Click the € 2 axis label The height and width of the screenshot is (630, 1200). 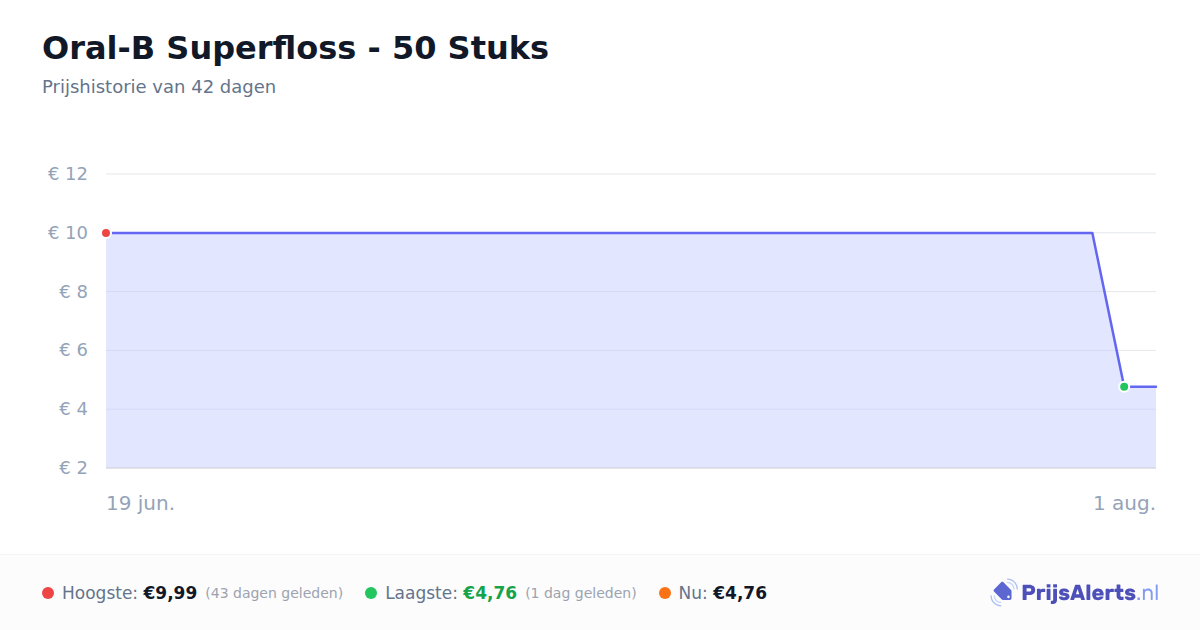click(x=73, y=468)
